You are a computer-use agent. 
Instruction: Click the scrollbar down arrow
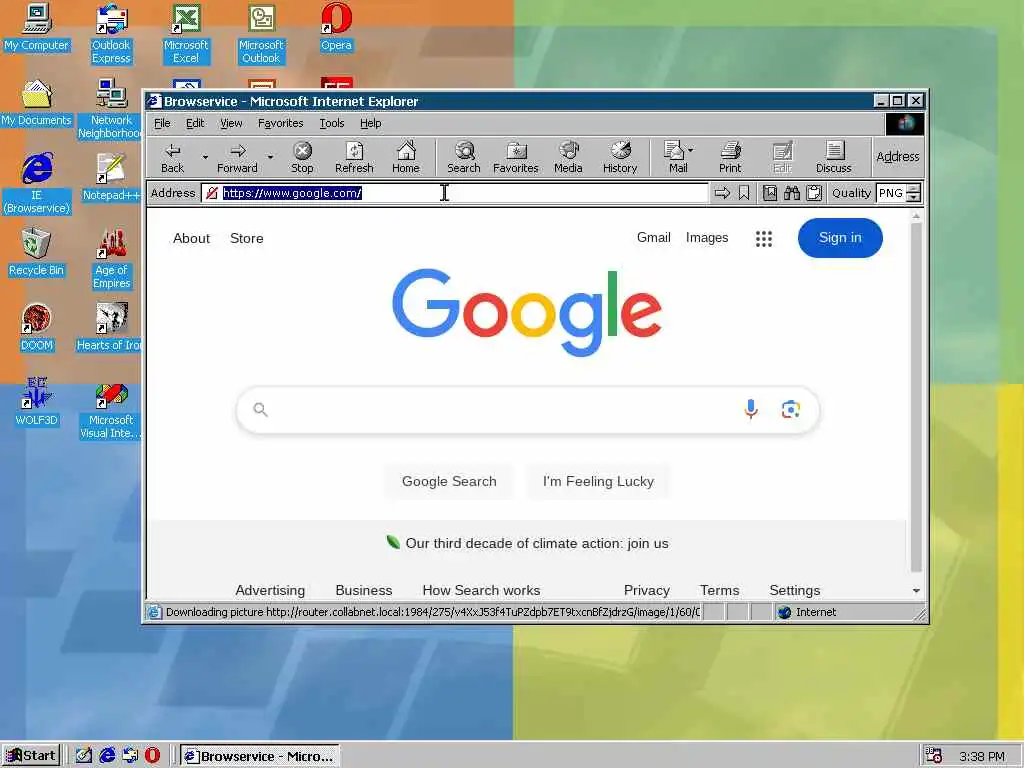[916, 590]
